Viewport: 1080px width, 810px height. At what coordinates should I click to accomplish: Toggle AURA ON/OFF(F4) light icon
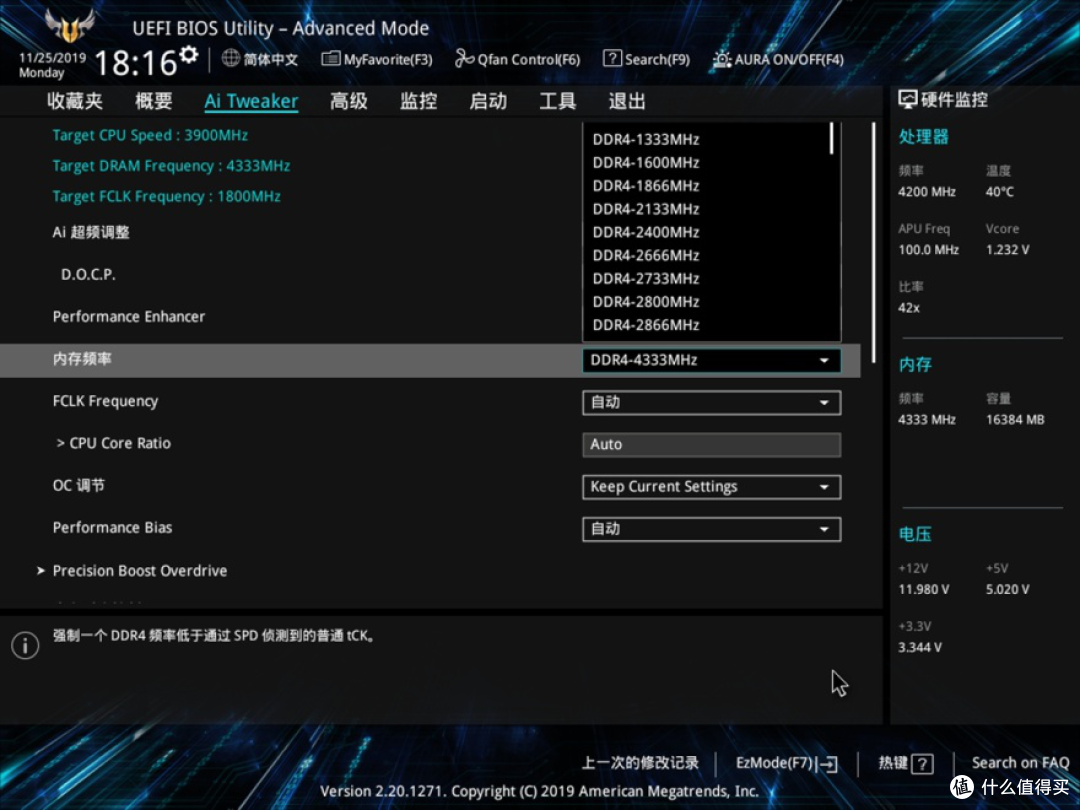click(x=722, y=59)
